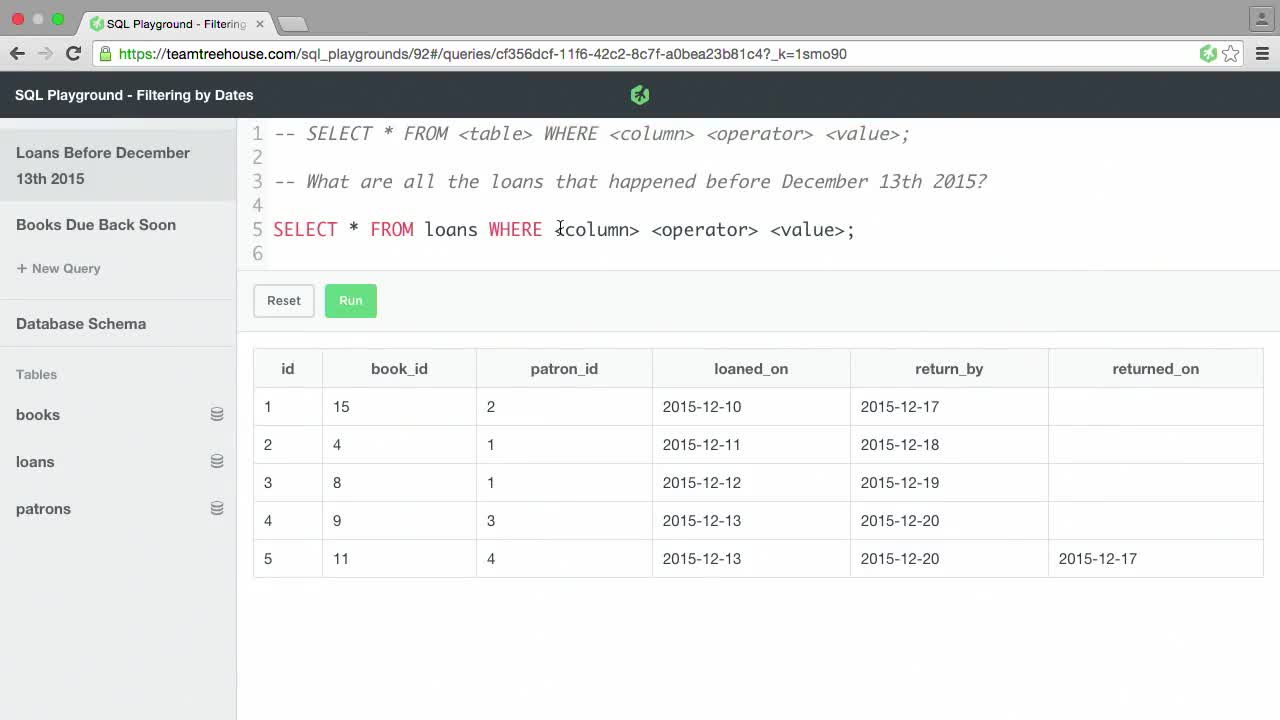Click the database icon beside the loans table
Screen dimensions: 1280x720
217,460
